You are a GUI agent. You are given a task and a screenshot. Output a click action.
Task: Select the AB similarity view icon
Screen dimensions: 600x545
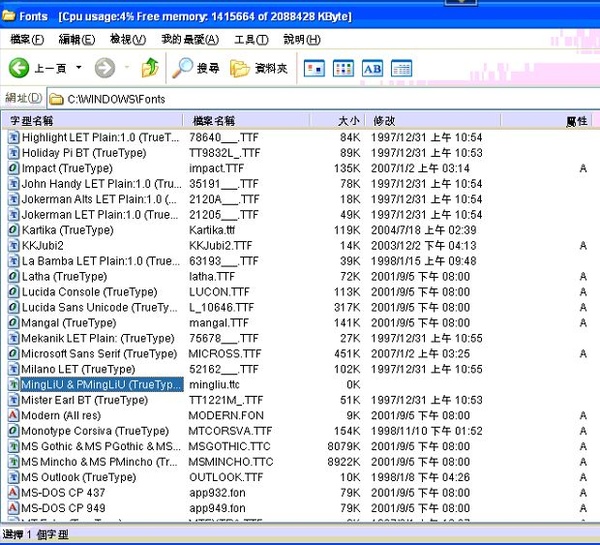[372, 69]
